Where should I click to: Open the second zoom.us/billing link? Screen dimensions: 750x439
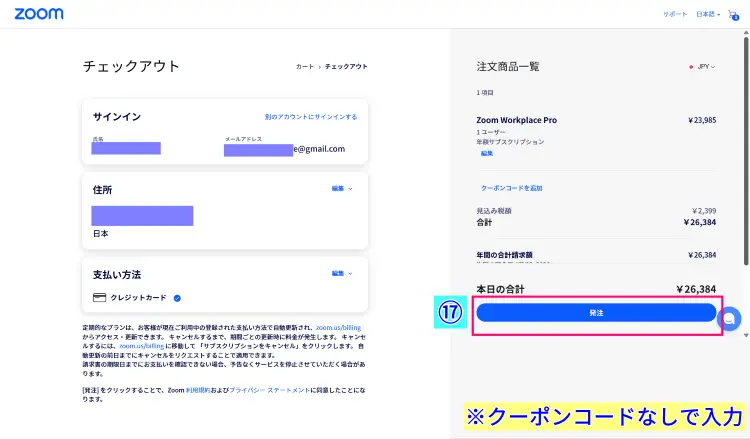[142, 346]
